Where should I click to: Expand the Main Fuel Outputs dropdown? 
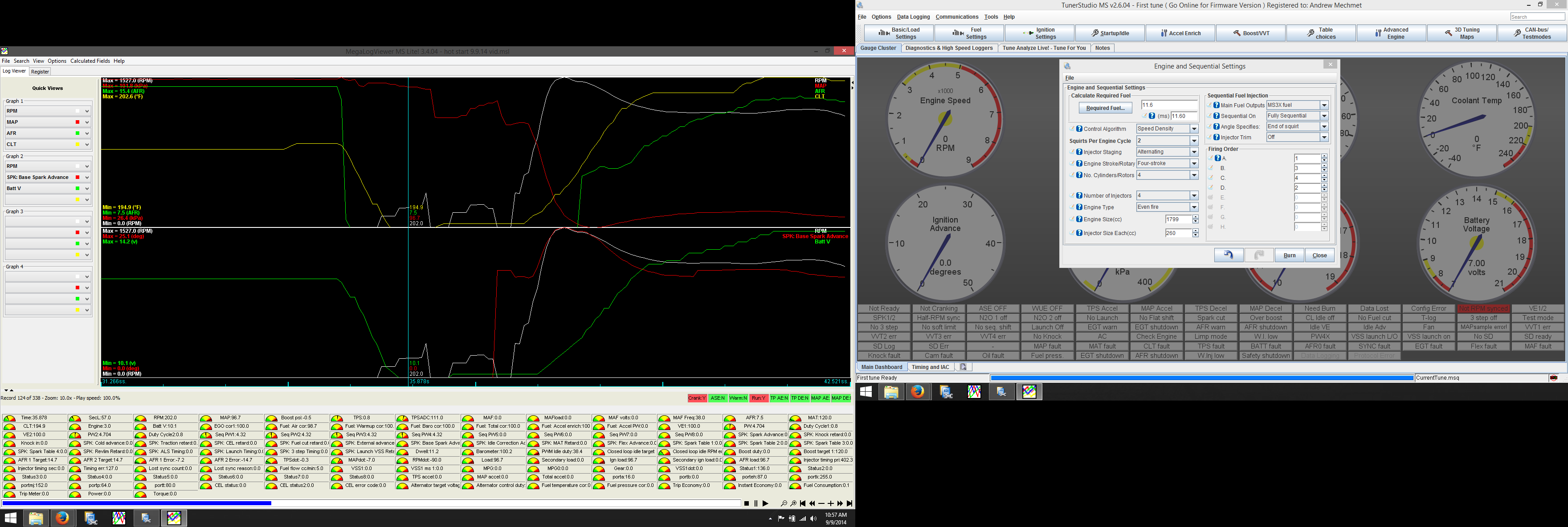click(x=1323, y=105)
